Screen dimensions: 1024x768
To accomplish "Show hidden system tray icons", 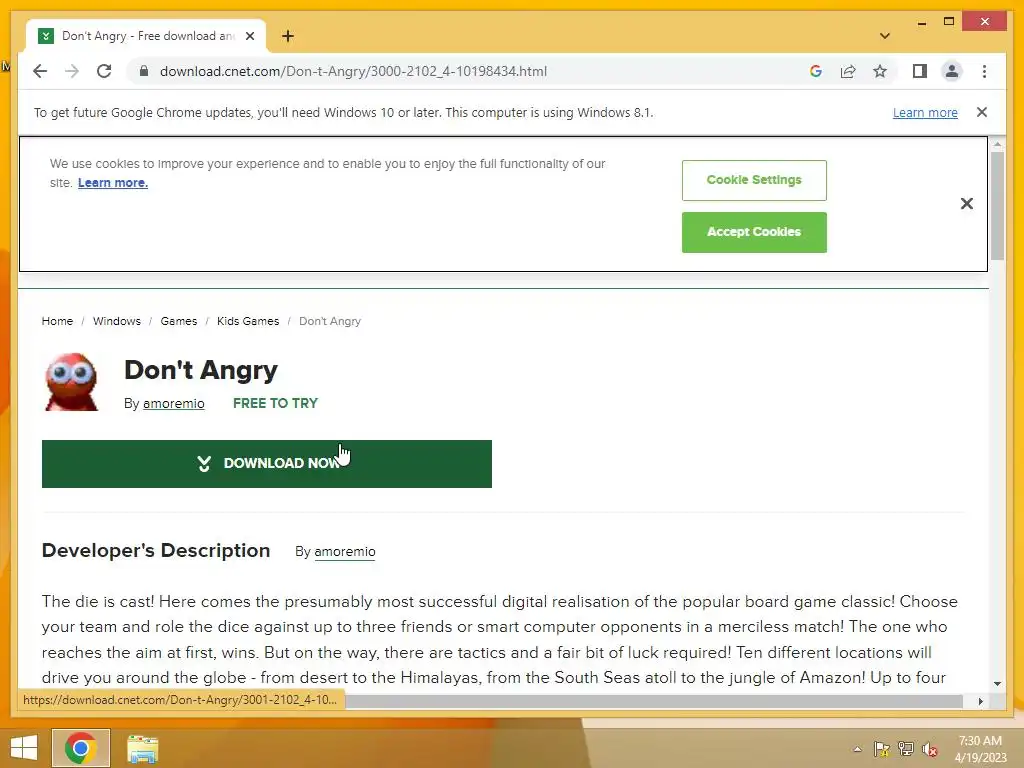I will click(x=857, y=749).
